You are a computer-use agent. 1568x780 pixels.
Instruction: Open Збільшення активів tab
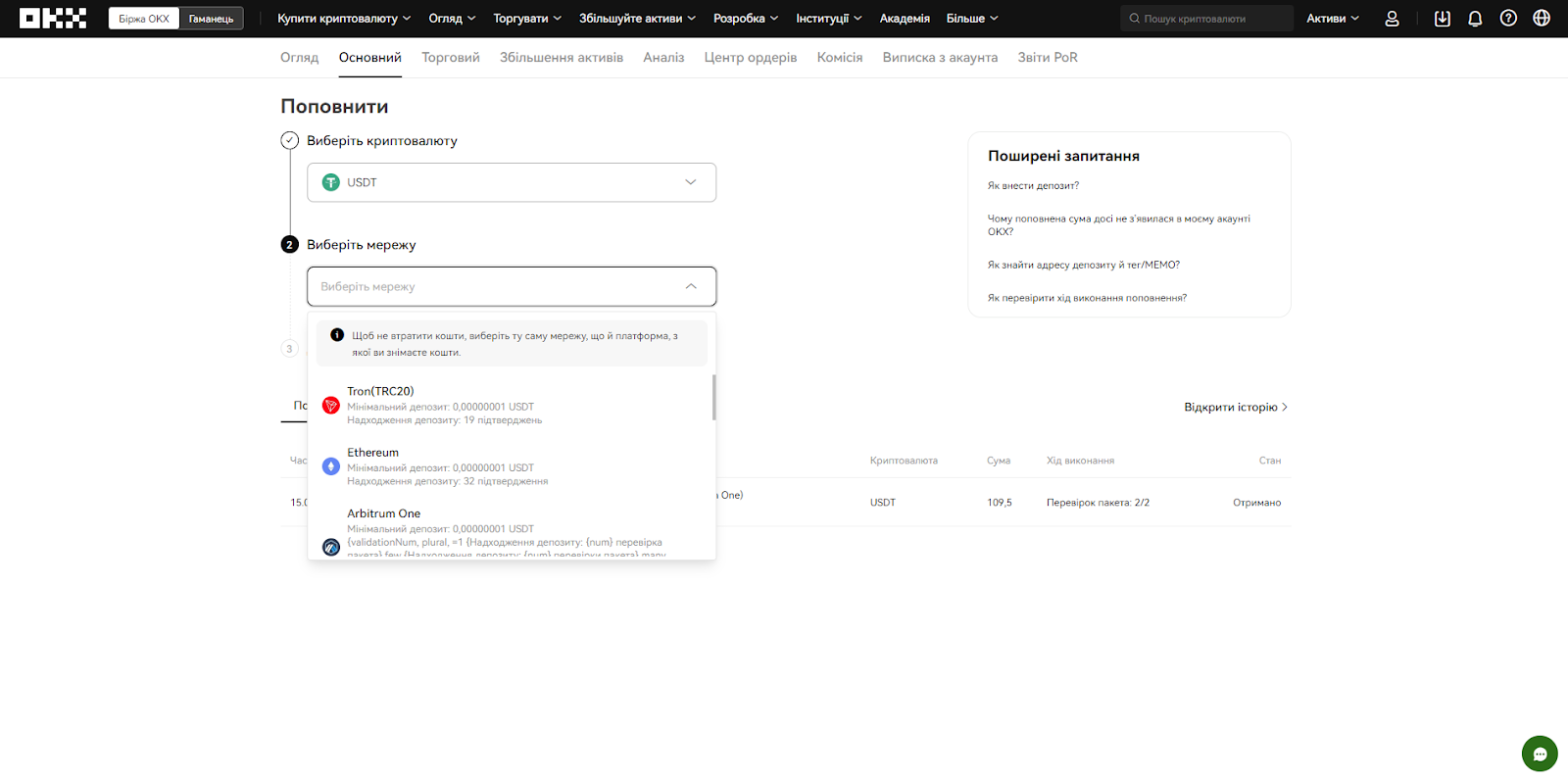(x=562, y=57)
